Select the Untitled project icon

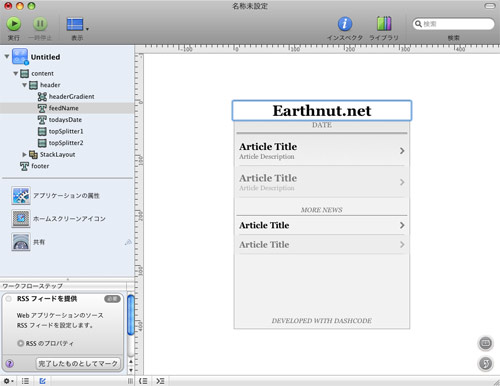coord(20,56)
